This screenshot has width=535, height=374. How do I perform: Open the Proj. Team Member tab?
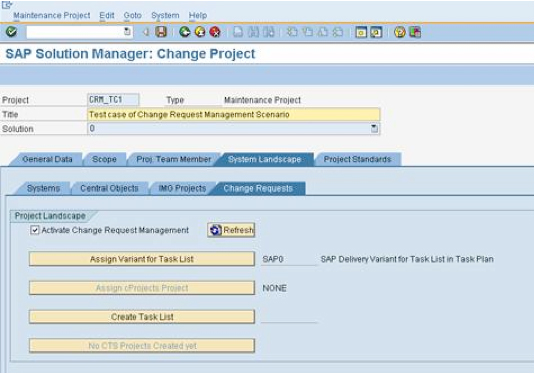[174, 159]
